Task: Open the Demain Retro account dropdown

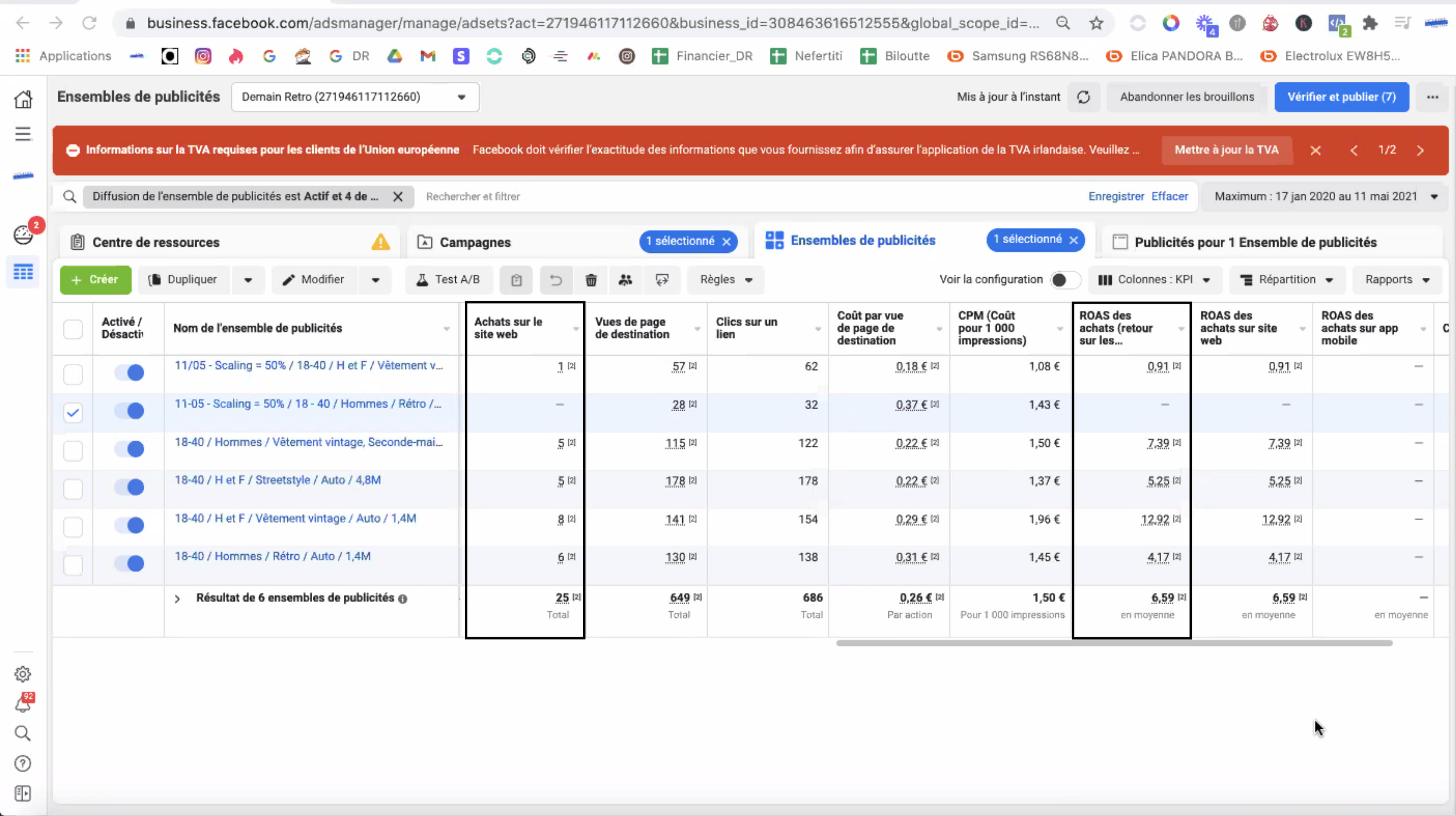Action: (x=355, y=97)
